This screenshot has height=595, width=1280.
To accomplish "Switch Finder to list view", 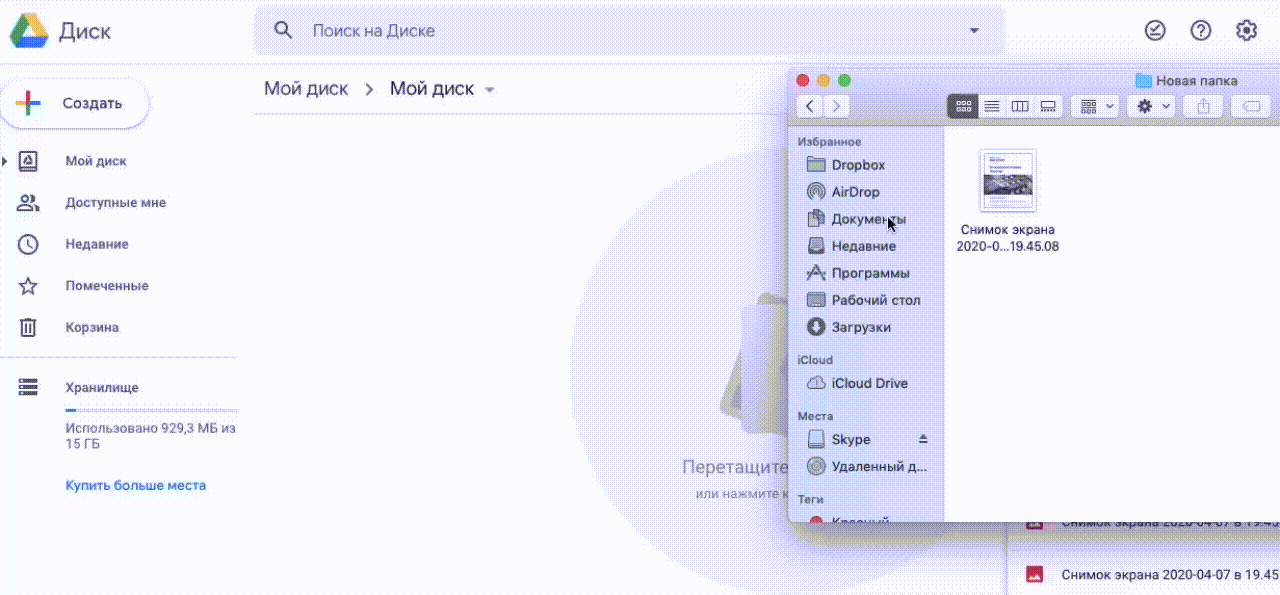I will point(992,106).
